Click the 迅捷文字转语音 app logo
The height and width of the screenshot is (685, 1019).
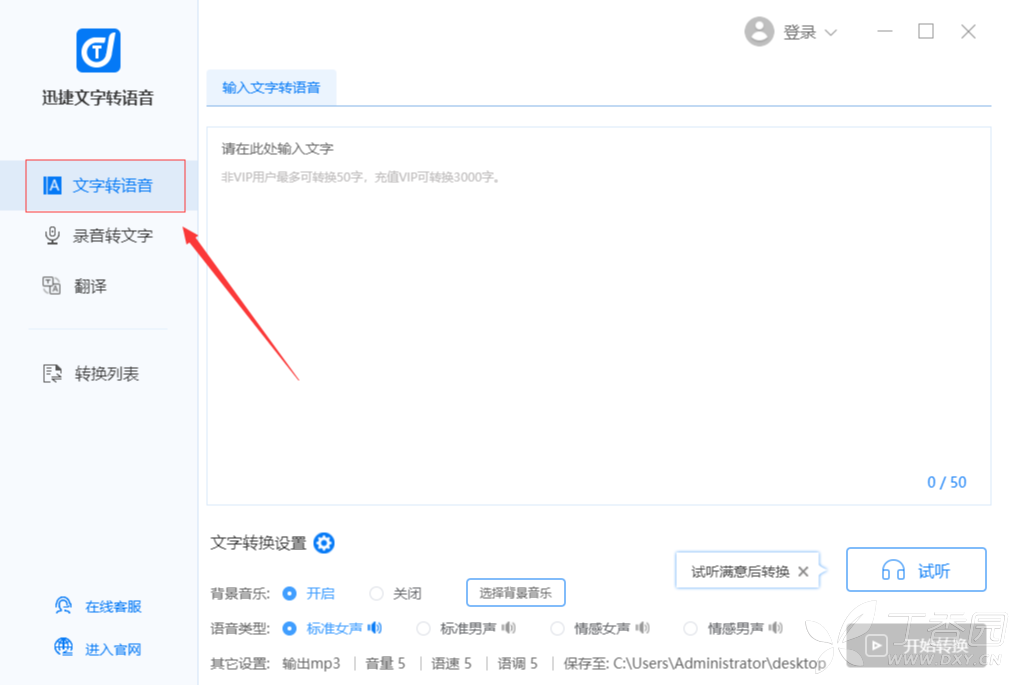[x=98, y=50]
